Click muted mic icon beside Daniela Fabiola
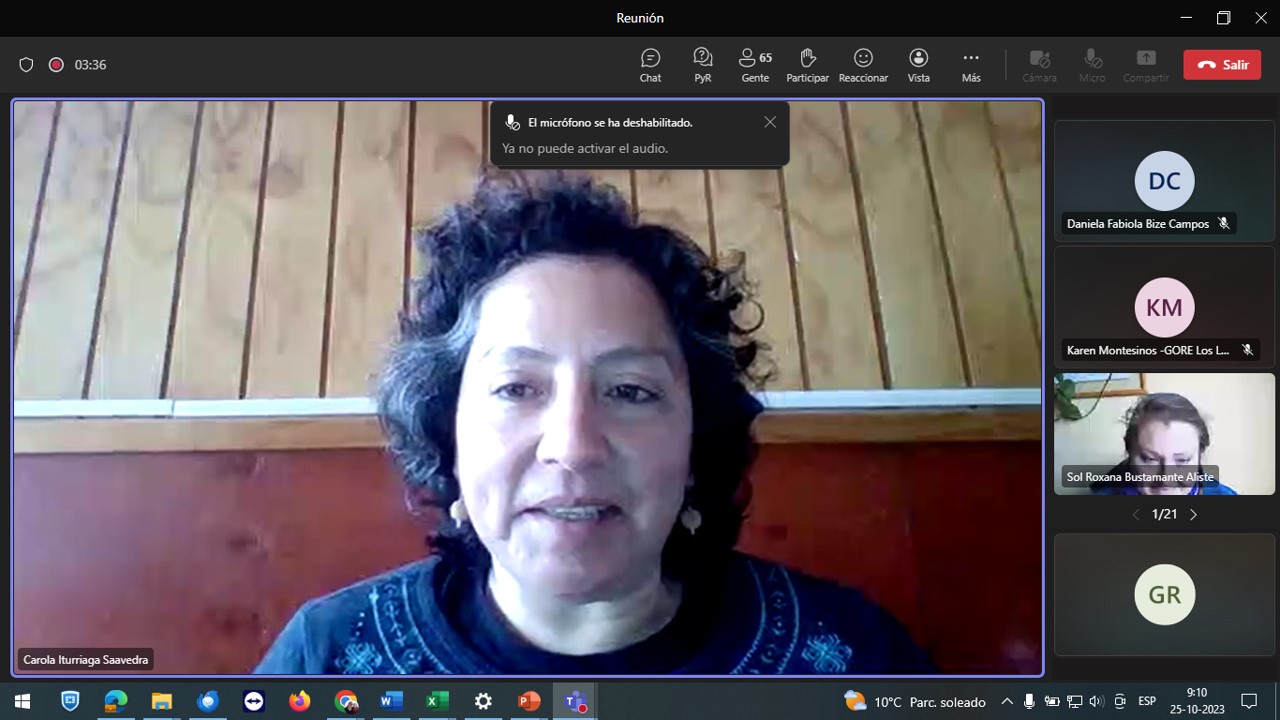Viewport: 1280px width, 720px height. pyautogui.click(x=1223, y=224)
